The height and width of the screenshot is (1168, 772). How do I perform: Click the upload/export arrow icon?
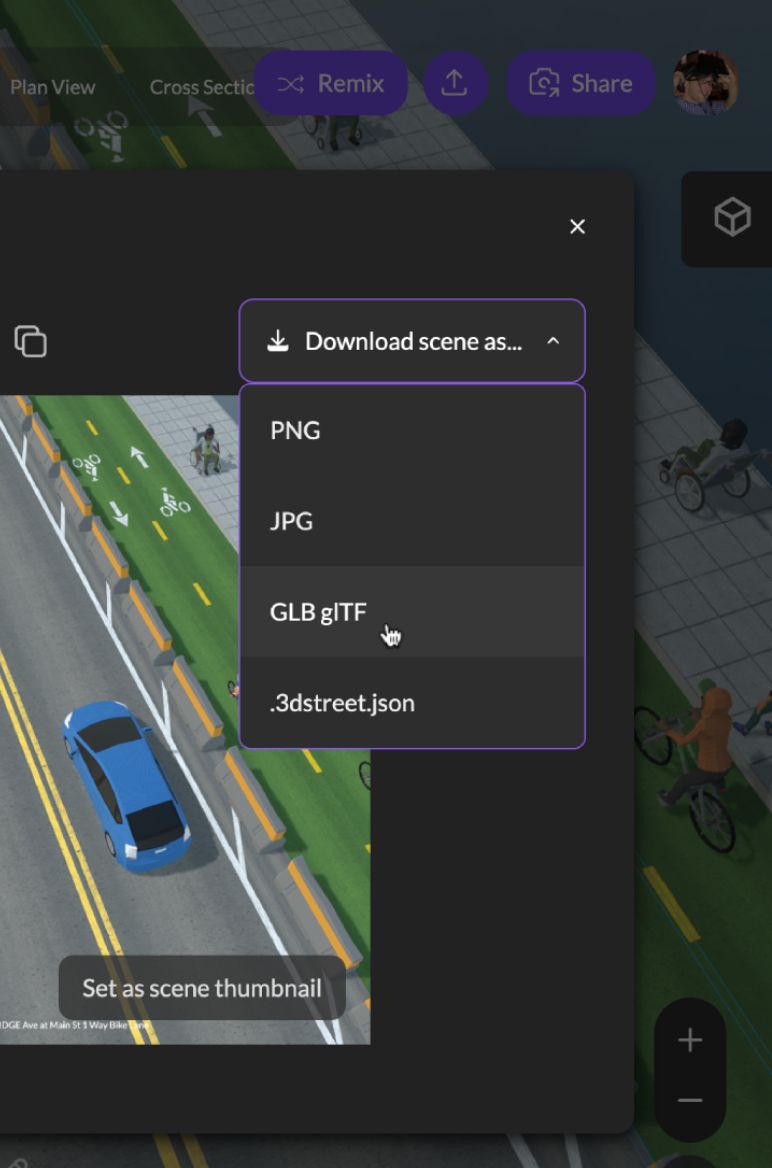tap(455, 83)
